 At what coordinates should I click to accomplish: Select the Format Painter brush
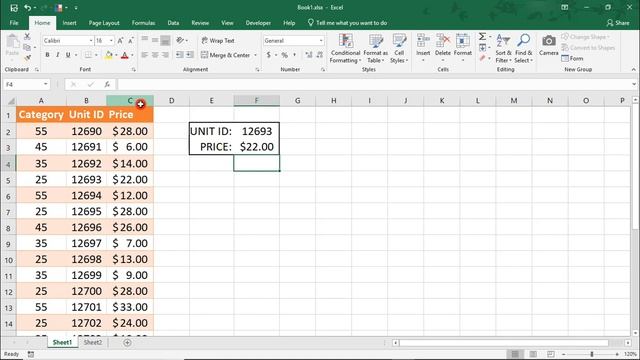click(27, 58)
